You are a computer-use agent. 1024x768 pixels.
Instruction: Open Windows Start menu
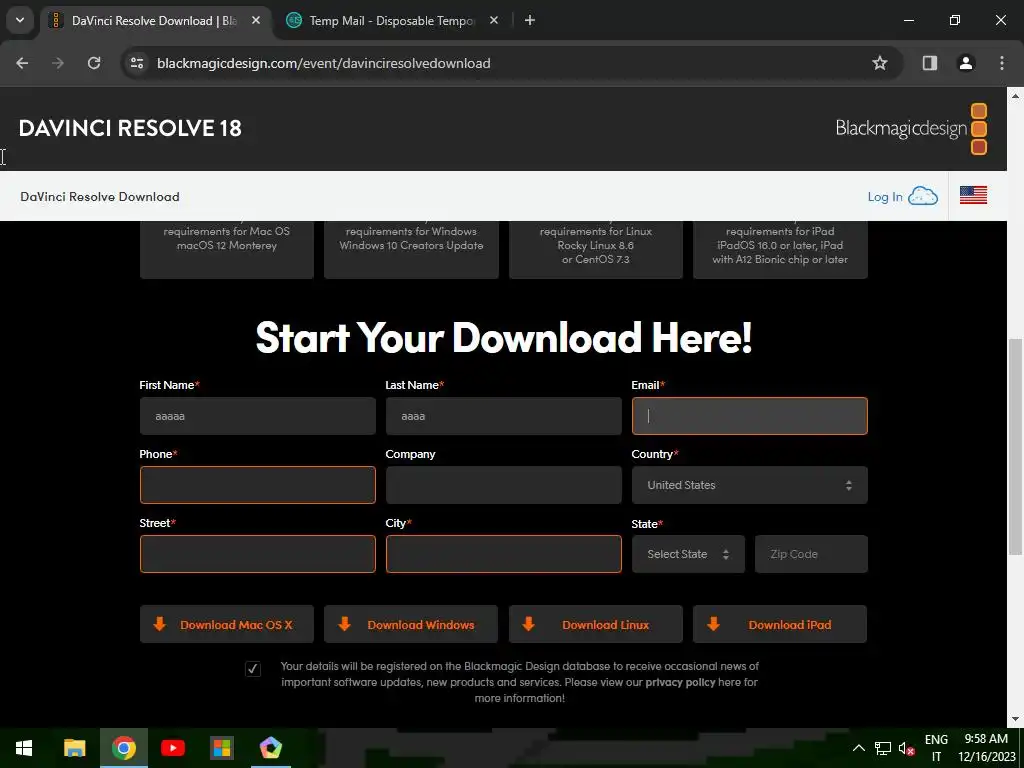tap(24, 748)
